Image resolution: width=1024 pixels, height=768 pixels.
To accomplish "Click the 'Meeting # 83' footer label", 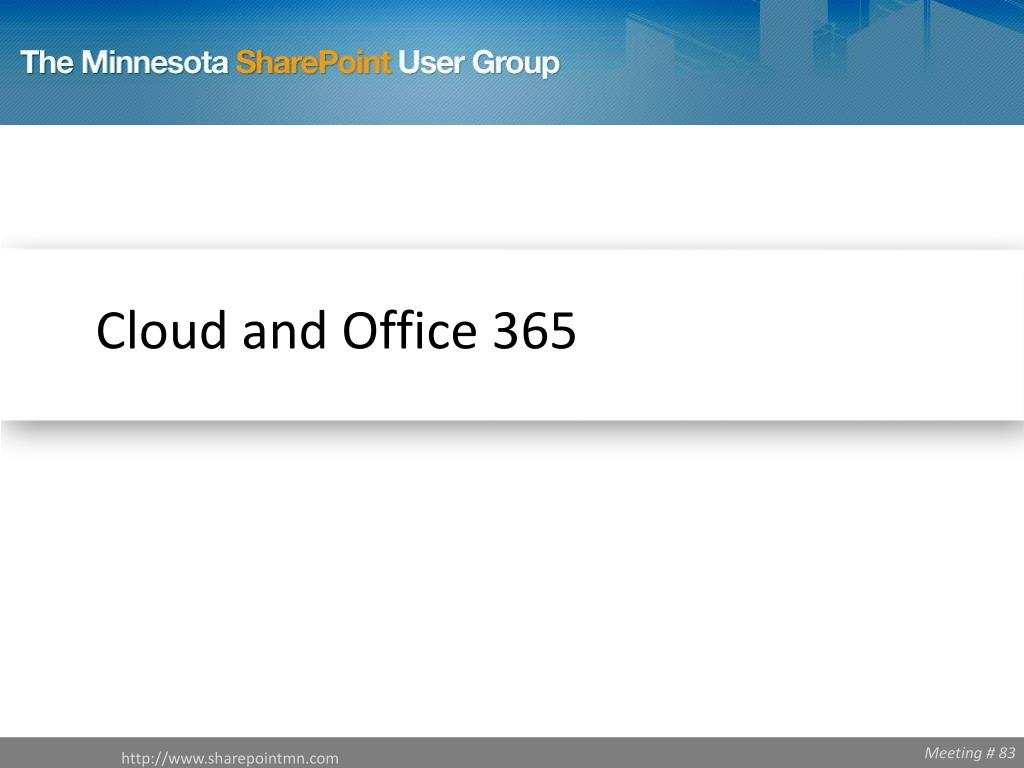I will coord(970,752).
